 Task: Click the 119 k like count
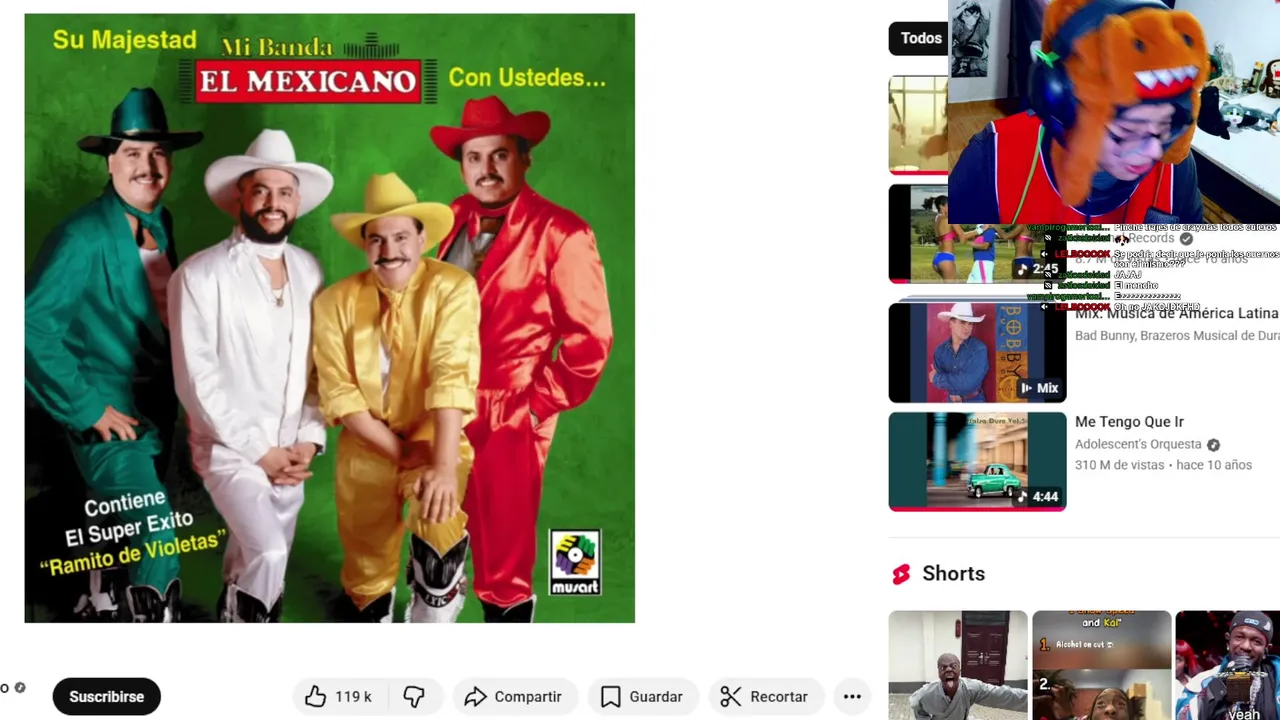pos(353,697)
